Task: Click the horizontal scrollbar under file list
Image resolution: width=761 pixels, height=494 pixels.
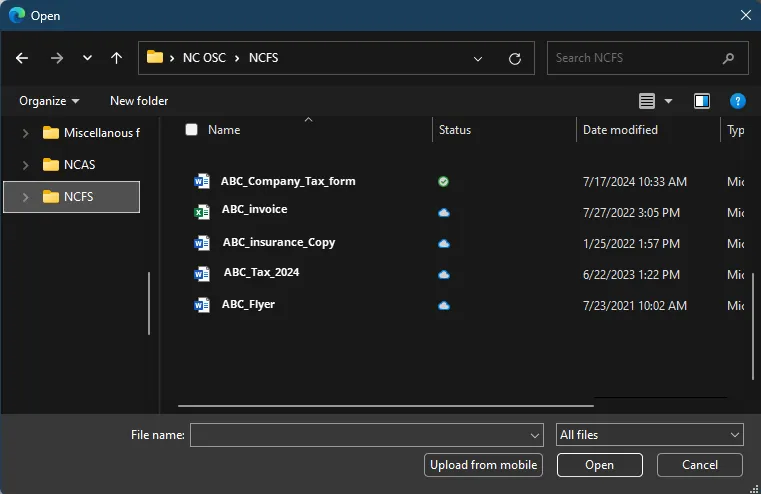Action: coord(385,406)
